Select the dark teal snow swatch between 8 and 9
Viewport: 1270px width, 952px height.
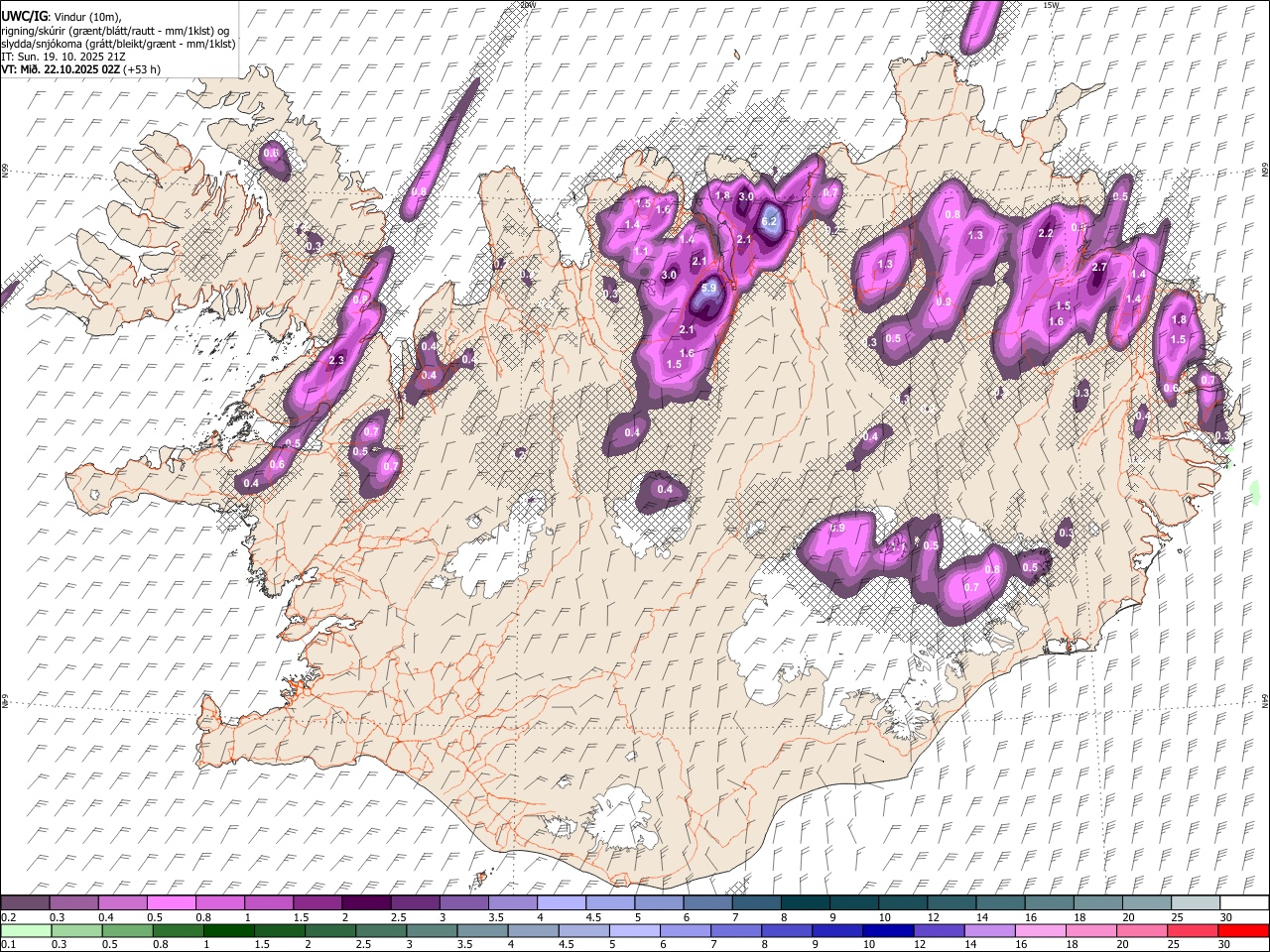coord(805,902)
